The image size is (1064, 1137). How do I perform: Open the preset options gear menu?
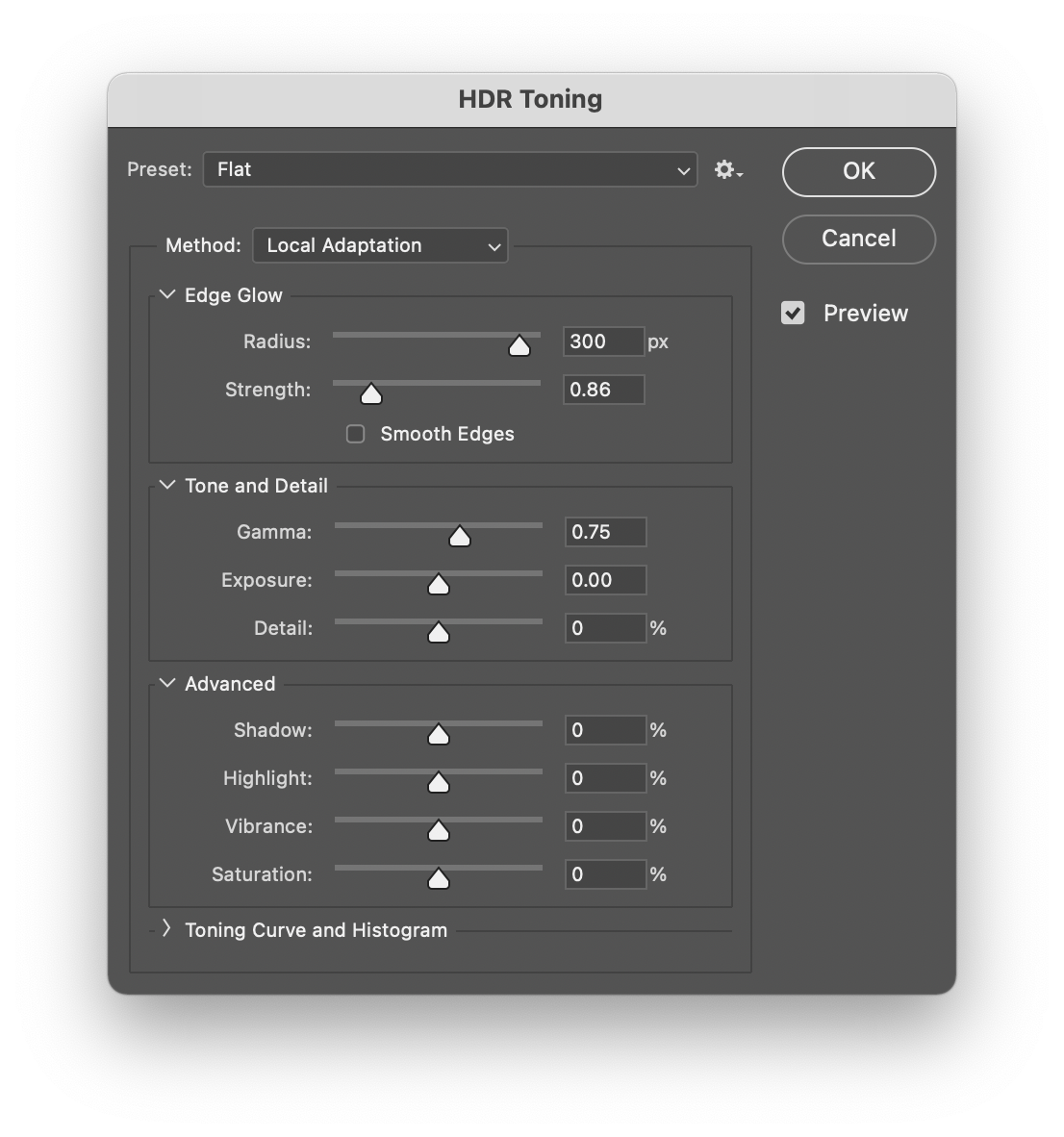(728, 169)
